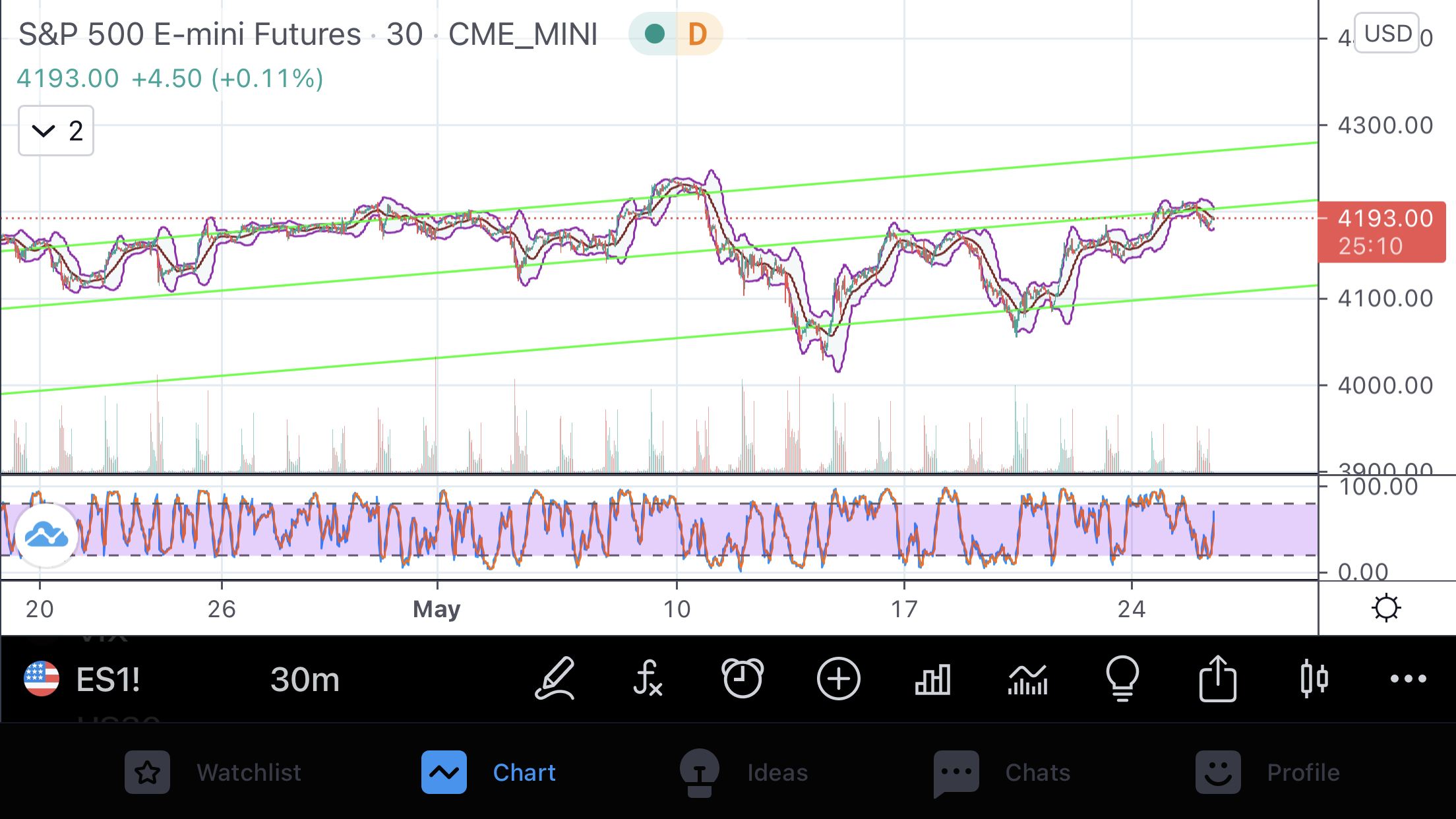The image size is (1456, 819).
Task: Click the 4100.00 price axis label
Action: click(x=1385, y=299)
